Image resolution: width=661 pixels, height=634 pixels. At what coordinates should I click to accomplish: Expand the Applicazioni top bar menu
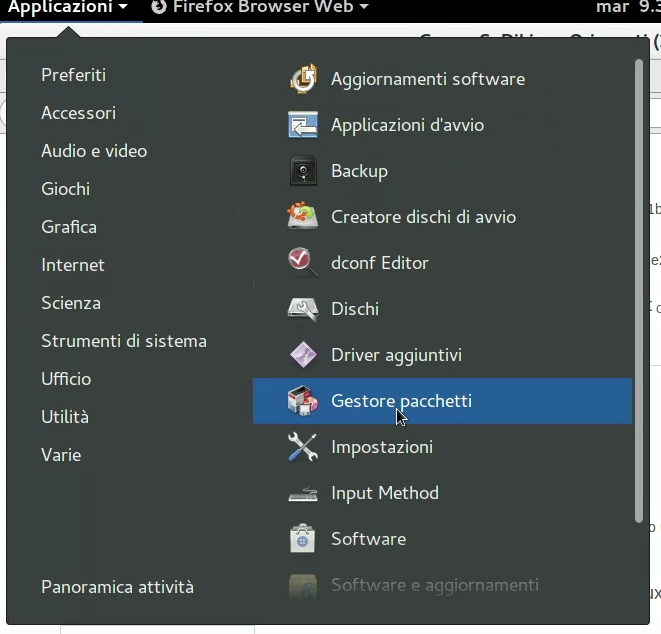[x=68, y=8]
